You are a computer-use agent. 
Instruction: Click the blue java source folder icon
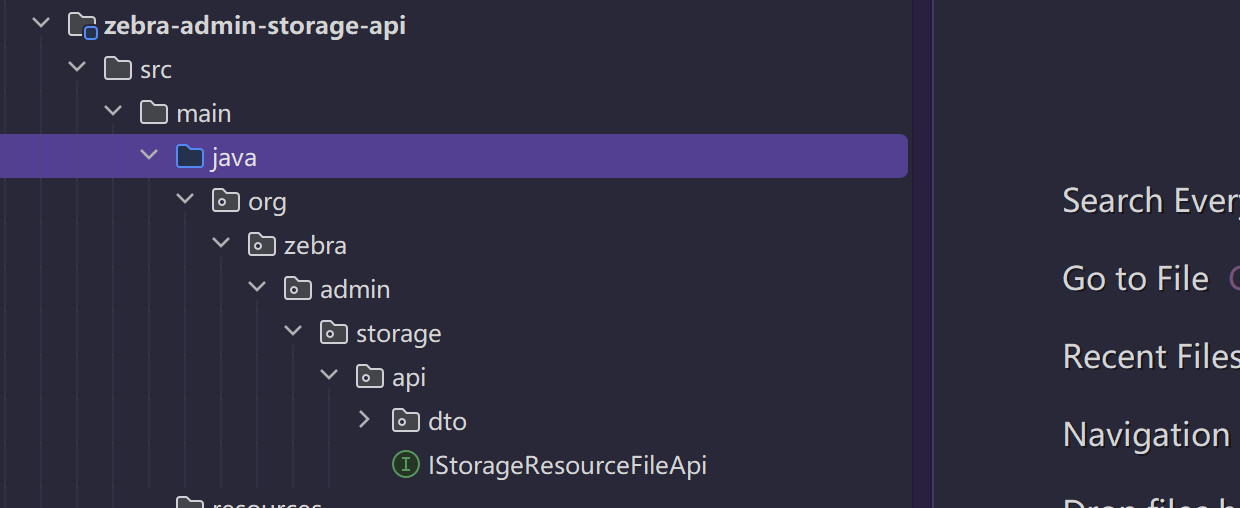(x=190, y=157)
